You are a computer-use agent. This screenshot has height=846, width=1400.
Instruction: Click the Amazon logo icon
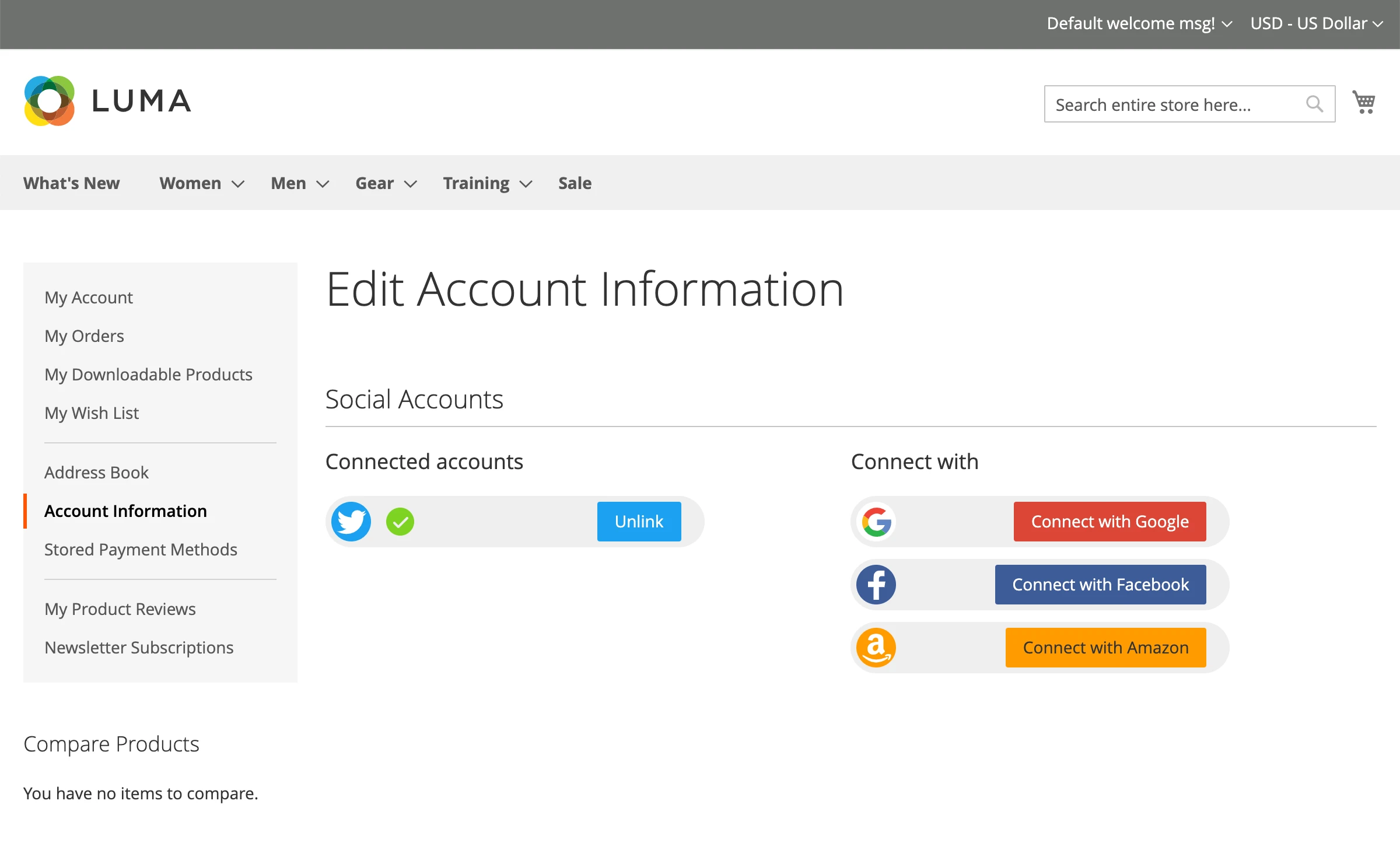click(x=876, y=648)
